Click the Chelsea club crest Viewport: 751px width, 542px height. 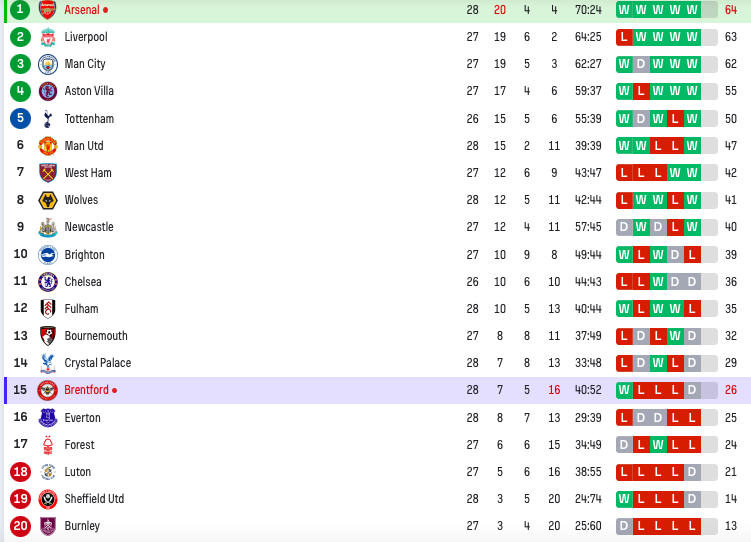[x=47, y=282]
